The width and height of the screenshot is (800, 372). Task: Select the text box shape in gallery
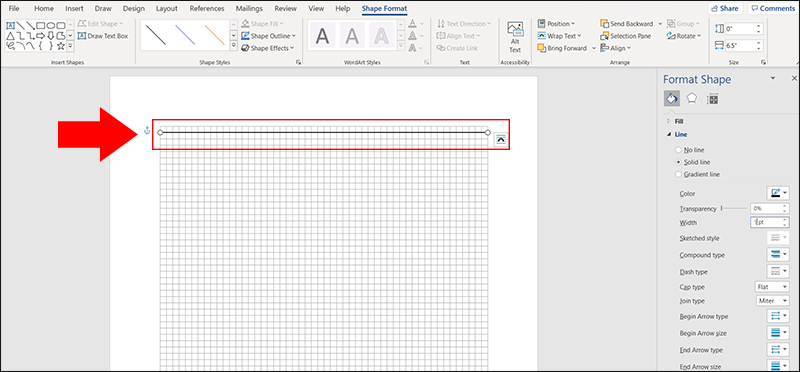[x=10, y=25]
